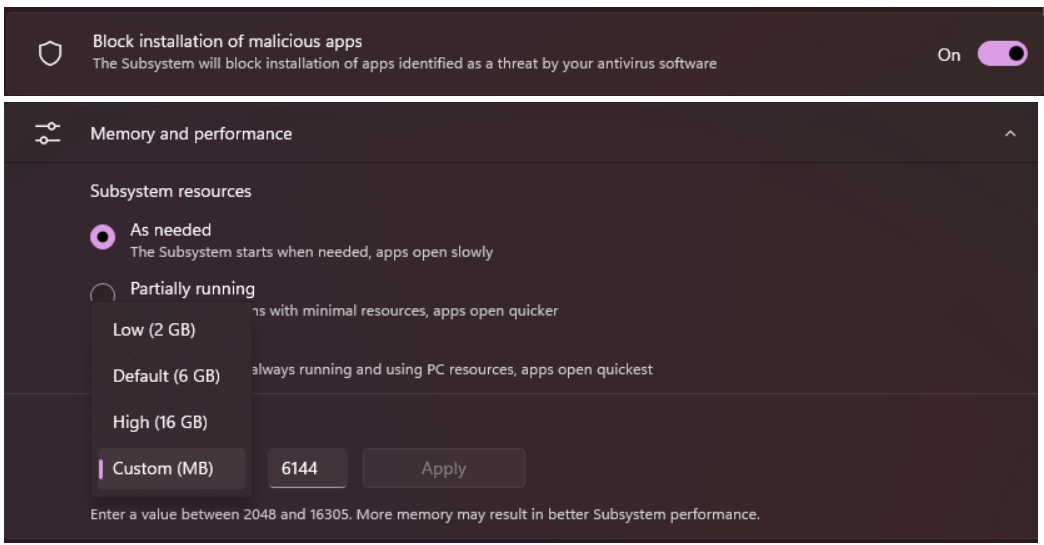Click the memory range hint text

click(425, 514)
